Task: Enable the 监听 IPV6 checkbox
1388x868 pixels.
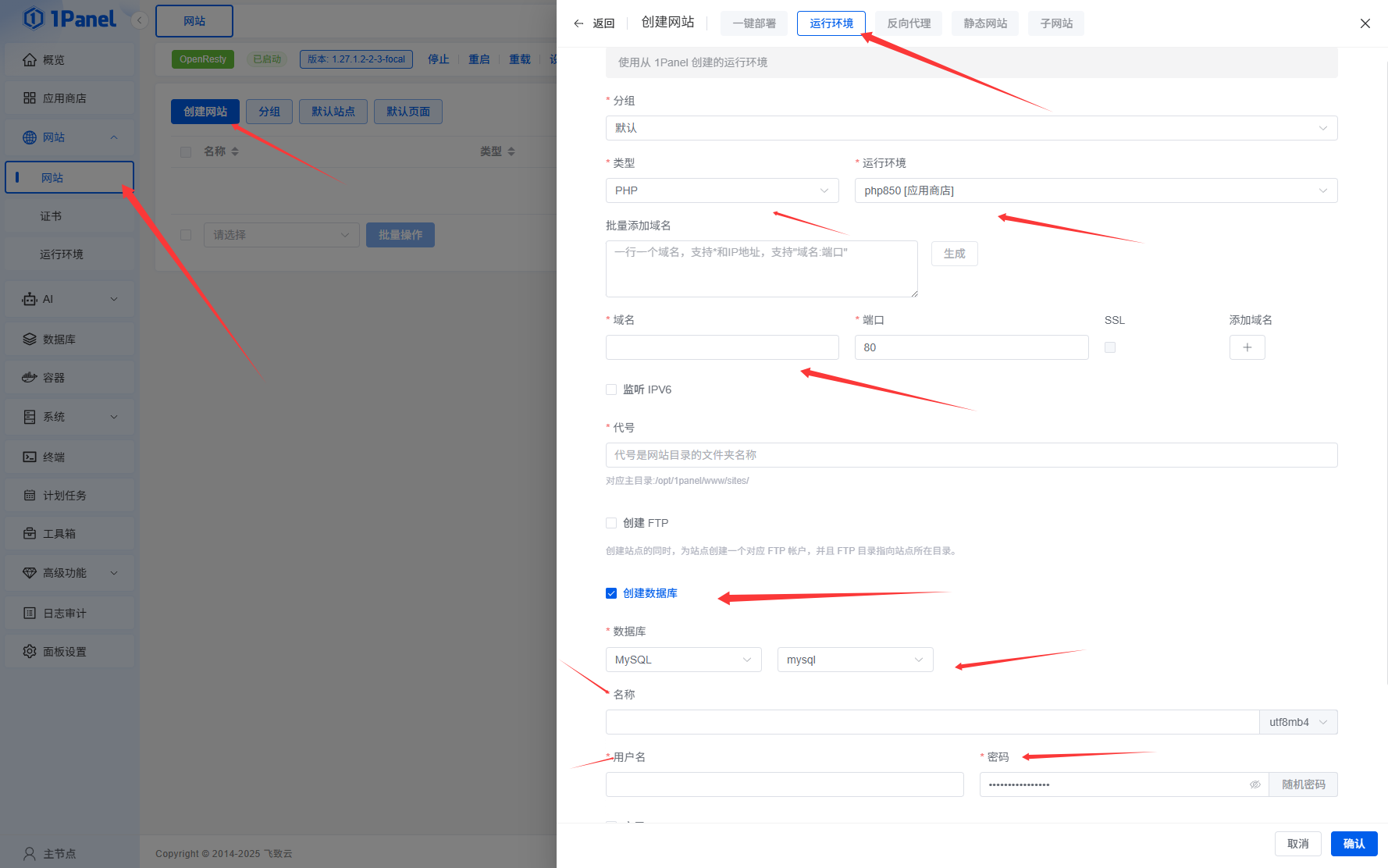Action: pyautogui.click(x=611, y=390)
